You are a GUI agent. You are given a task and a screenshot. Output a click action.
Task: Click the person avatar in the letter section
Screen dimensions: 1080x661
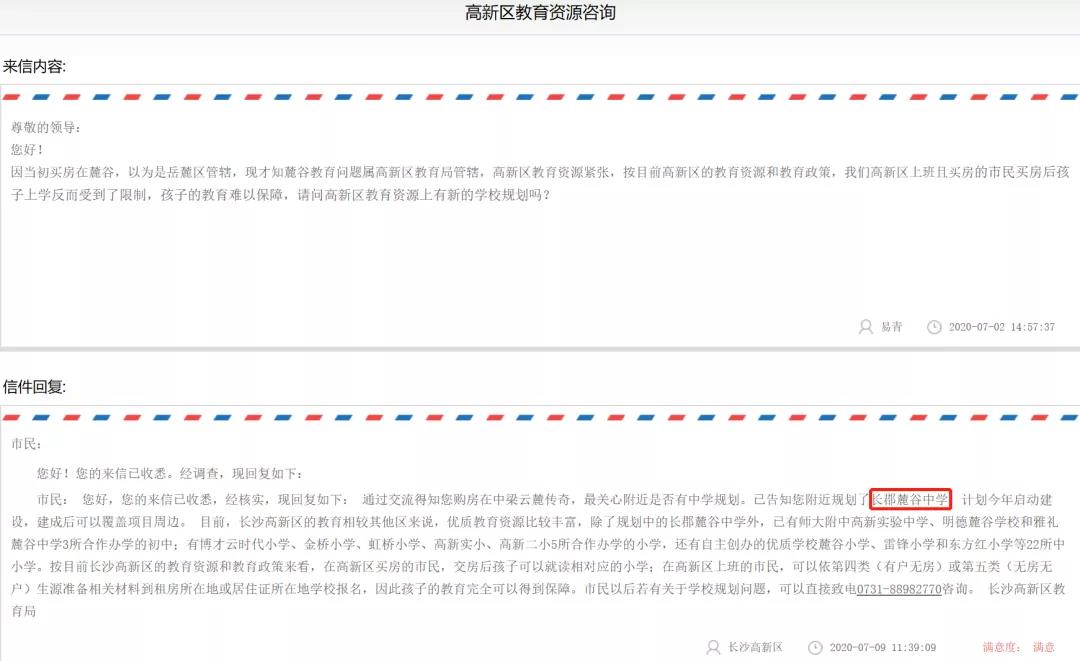coord(865,327)
